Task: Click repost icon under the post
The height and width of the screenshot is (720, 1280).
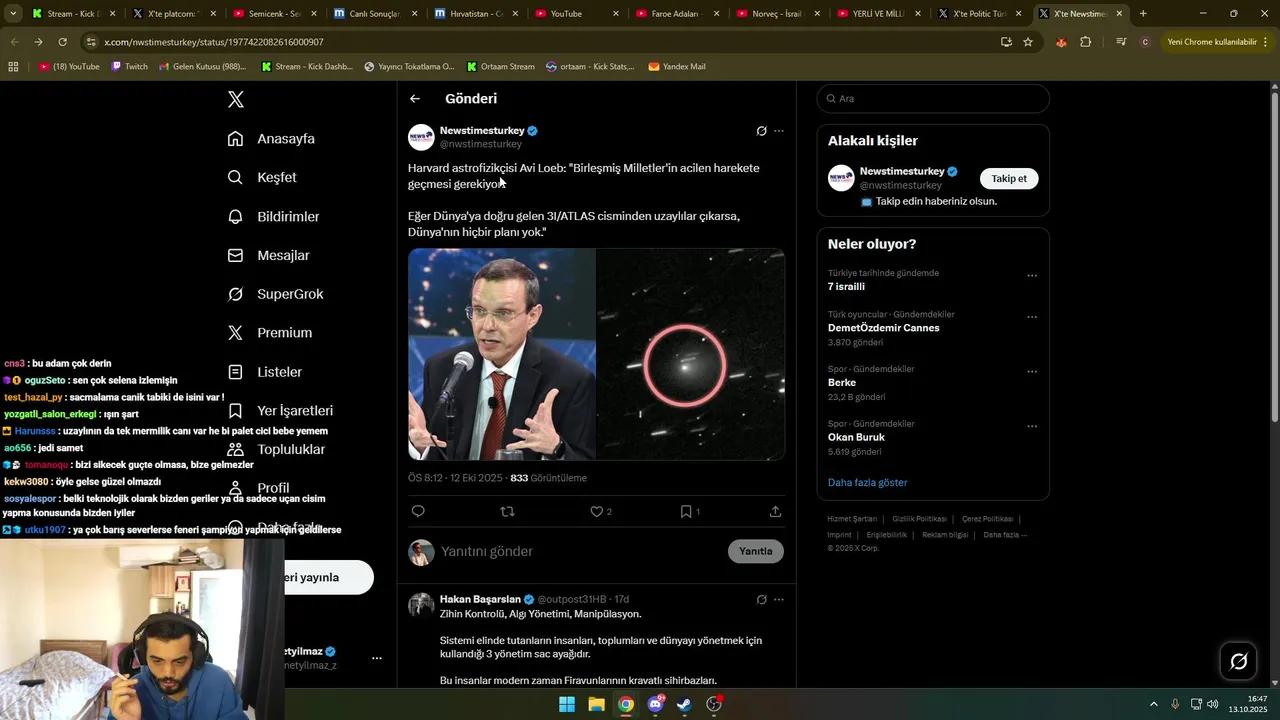Action: [507, 511]
